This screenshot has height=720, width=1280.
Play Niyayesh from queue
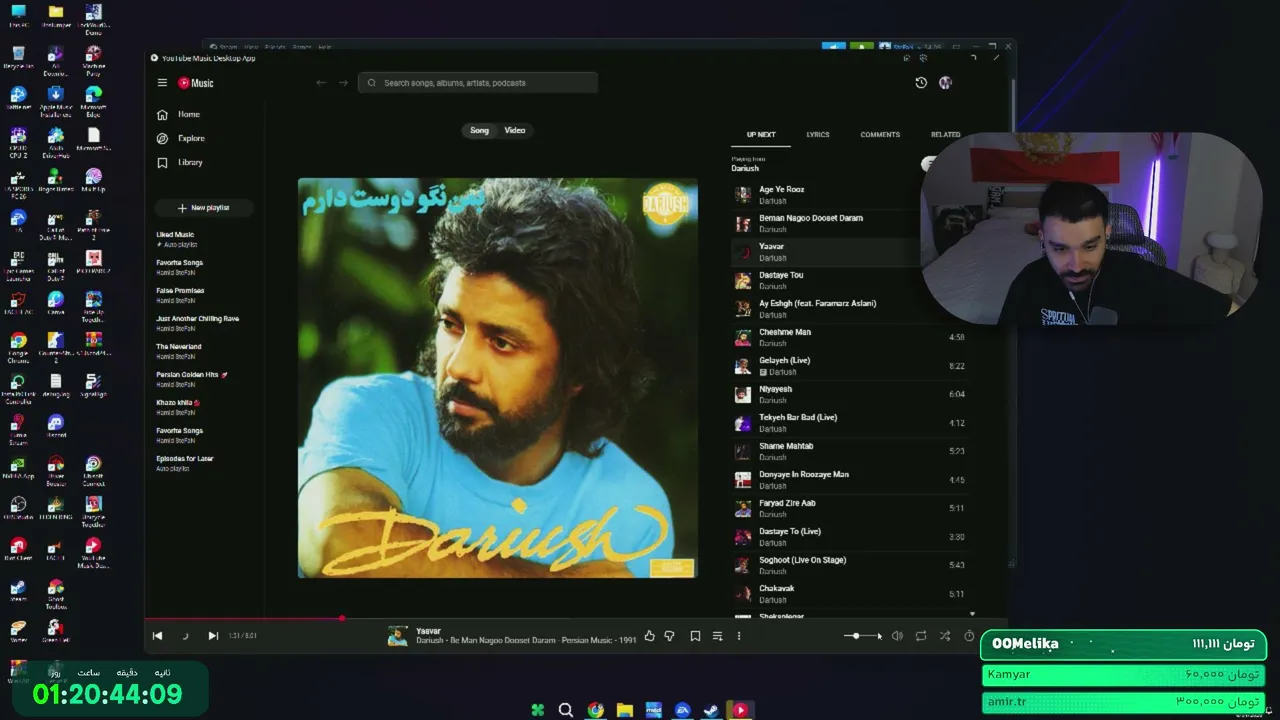[850, 395]
